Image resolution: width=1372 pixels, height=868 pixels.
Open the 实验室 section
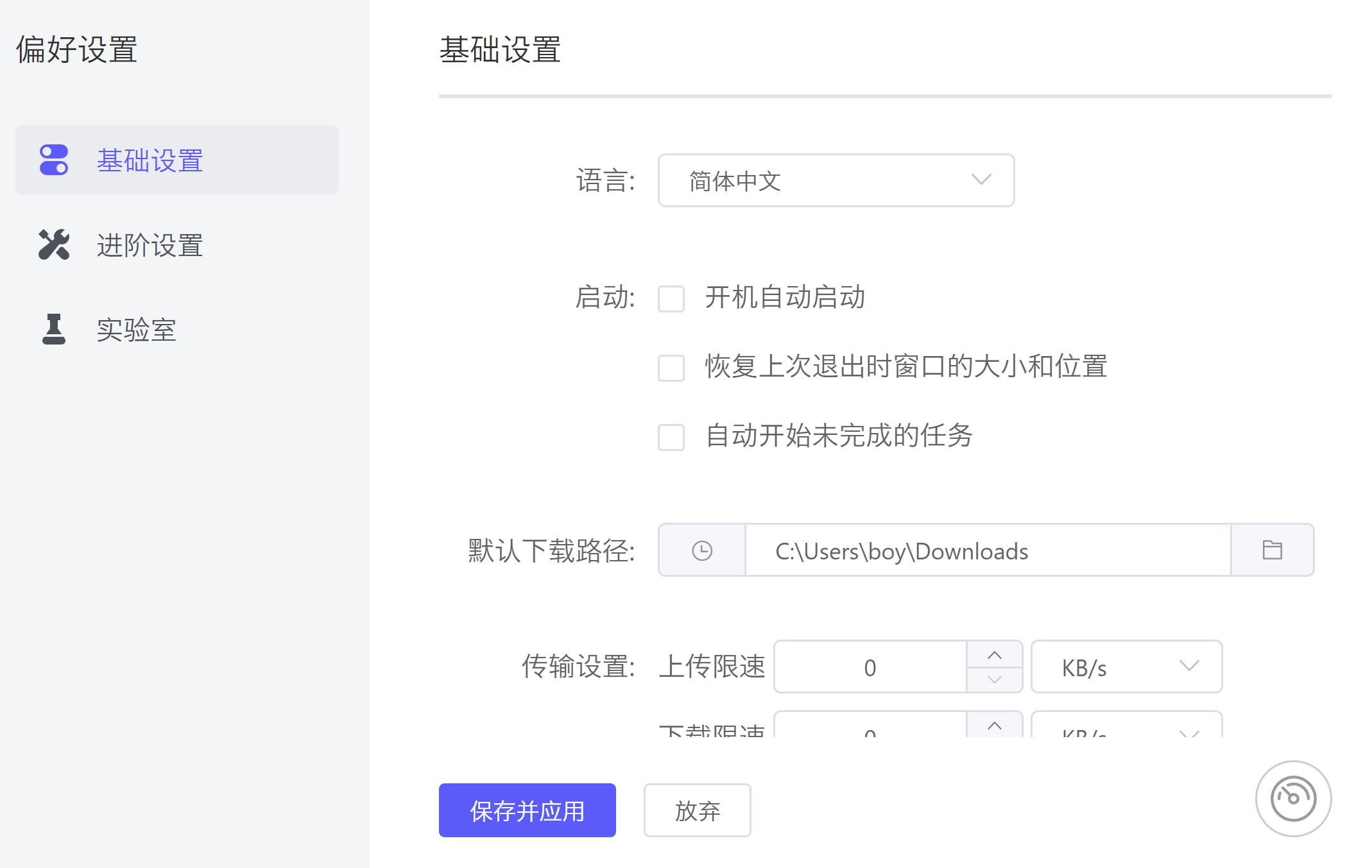click(136, 330)
